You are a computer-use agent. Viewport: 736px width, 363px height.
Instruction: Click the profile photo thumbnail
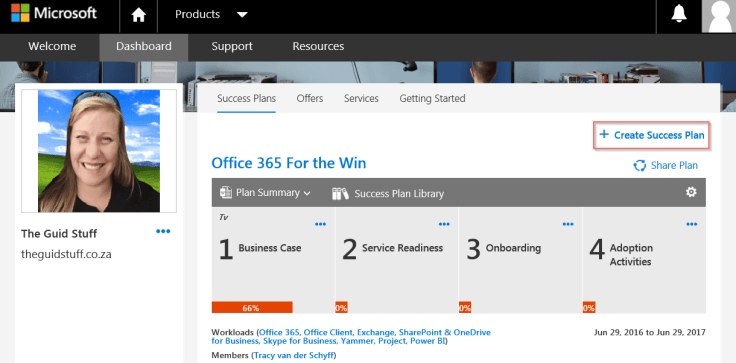tap(99, 151)
